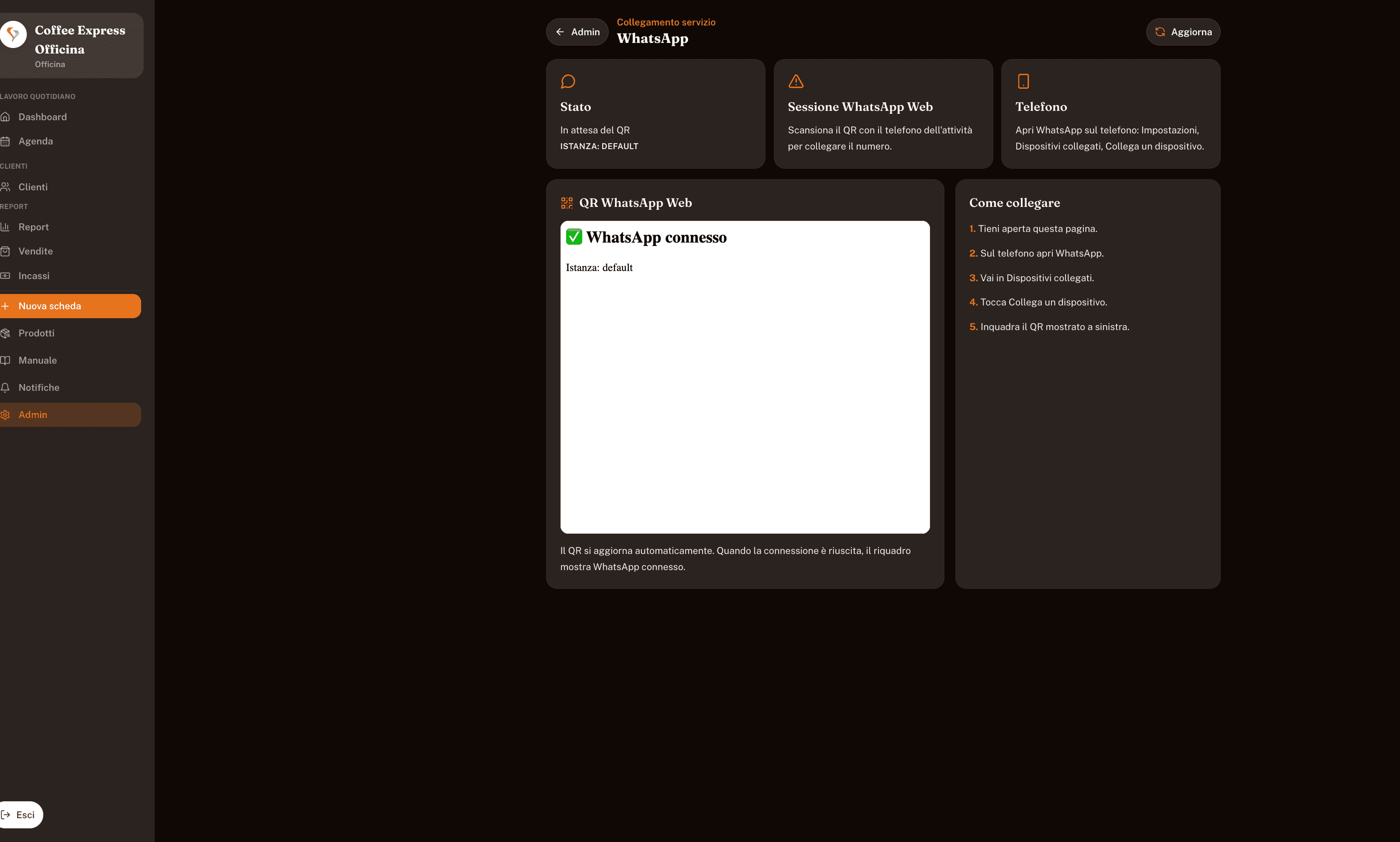Click step 'Vai in Dispositivi collegati.'
Image resolution: width=1400 pixels, height=842 pixels.
tap(1032, 278)
